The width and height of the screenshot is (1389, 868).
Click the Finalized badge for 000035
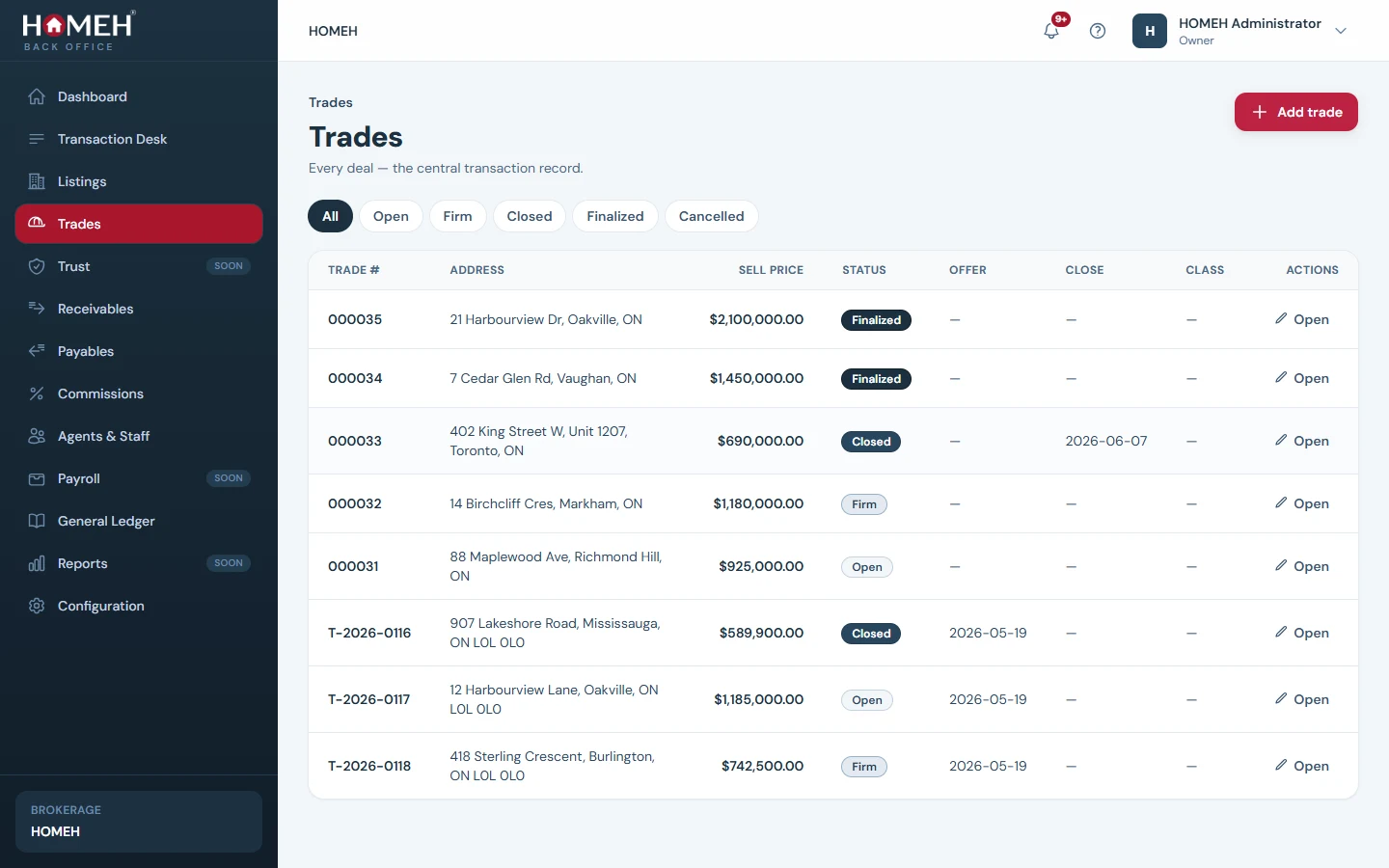coord(876,320)
